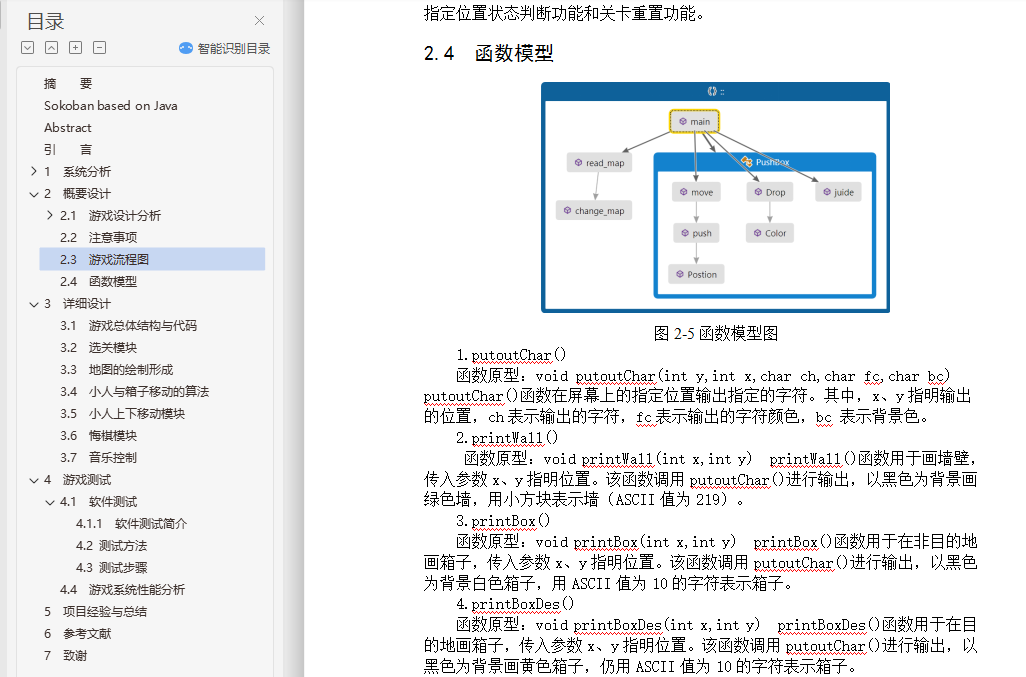Go to 3 详细设计 heading

click(78, 304)
